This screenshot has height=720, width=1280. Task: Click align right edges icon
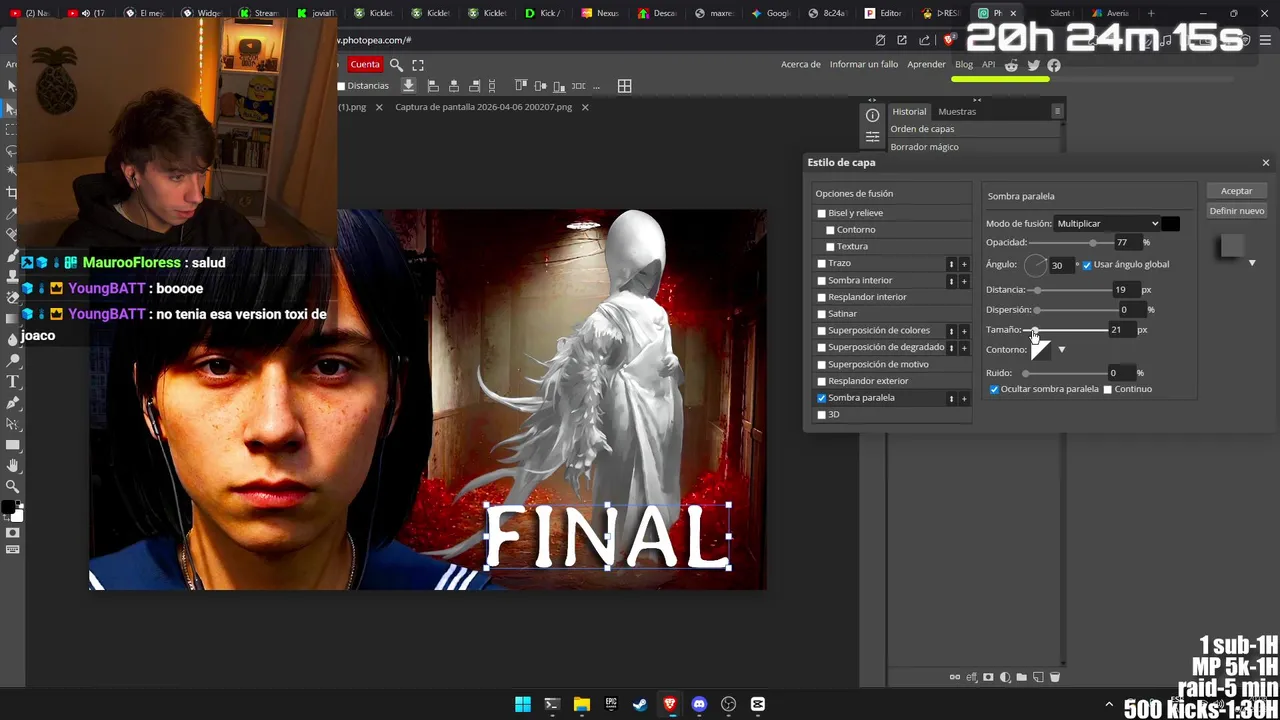click(x=475, y=86)
